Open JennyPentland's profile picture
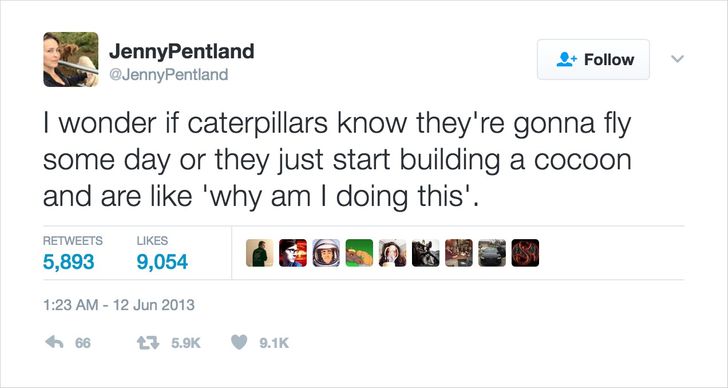This screenshot has width=728, height=388. click(71, 59)
